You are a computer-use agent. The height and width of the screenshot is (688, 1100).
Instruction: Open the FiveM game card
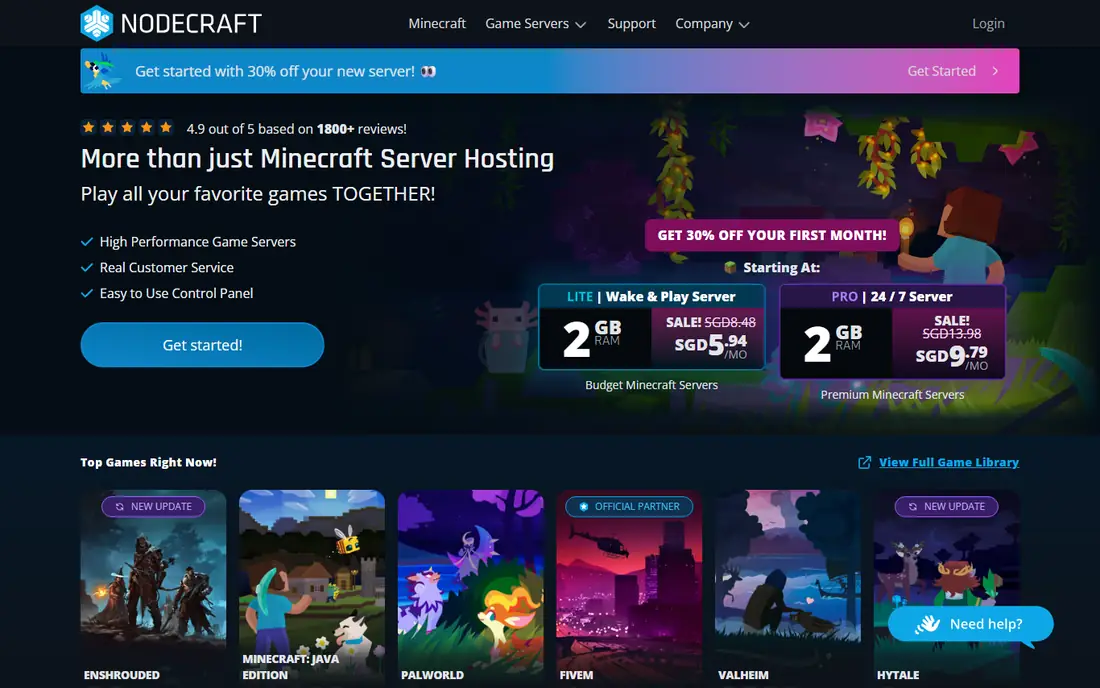tap(629, 588)
